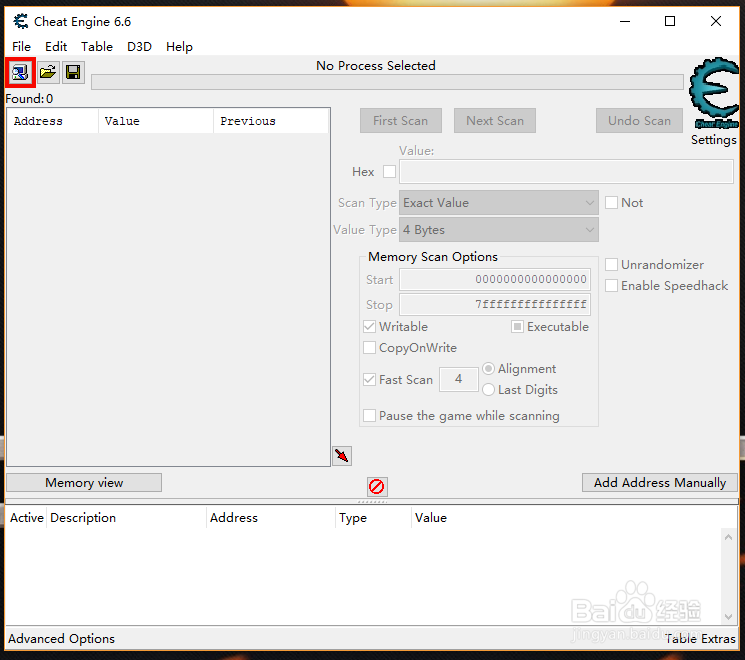Click the Previous column header
The width and height of the screenshot is (745, 660).
[271, 121]
